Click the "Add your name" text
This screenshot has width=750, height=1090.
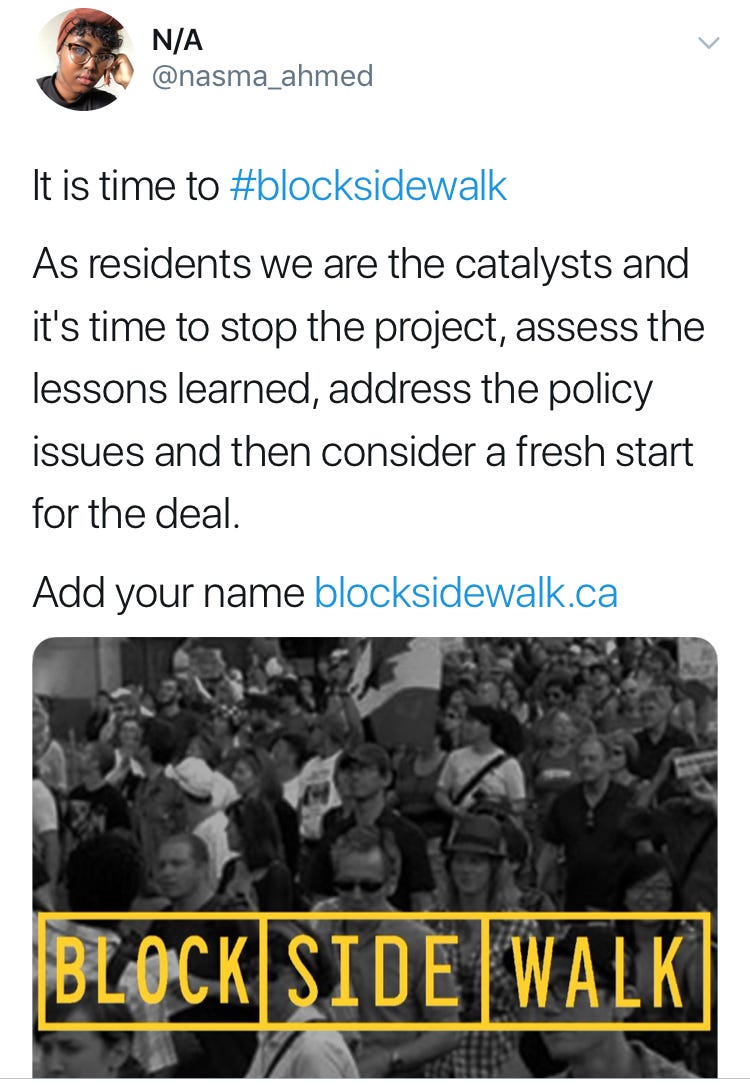coord(168,594)
